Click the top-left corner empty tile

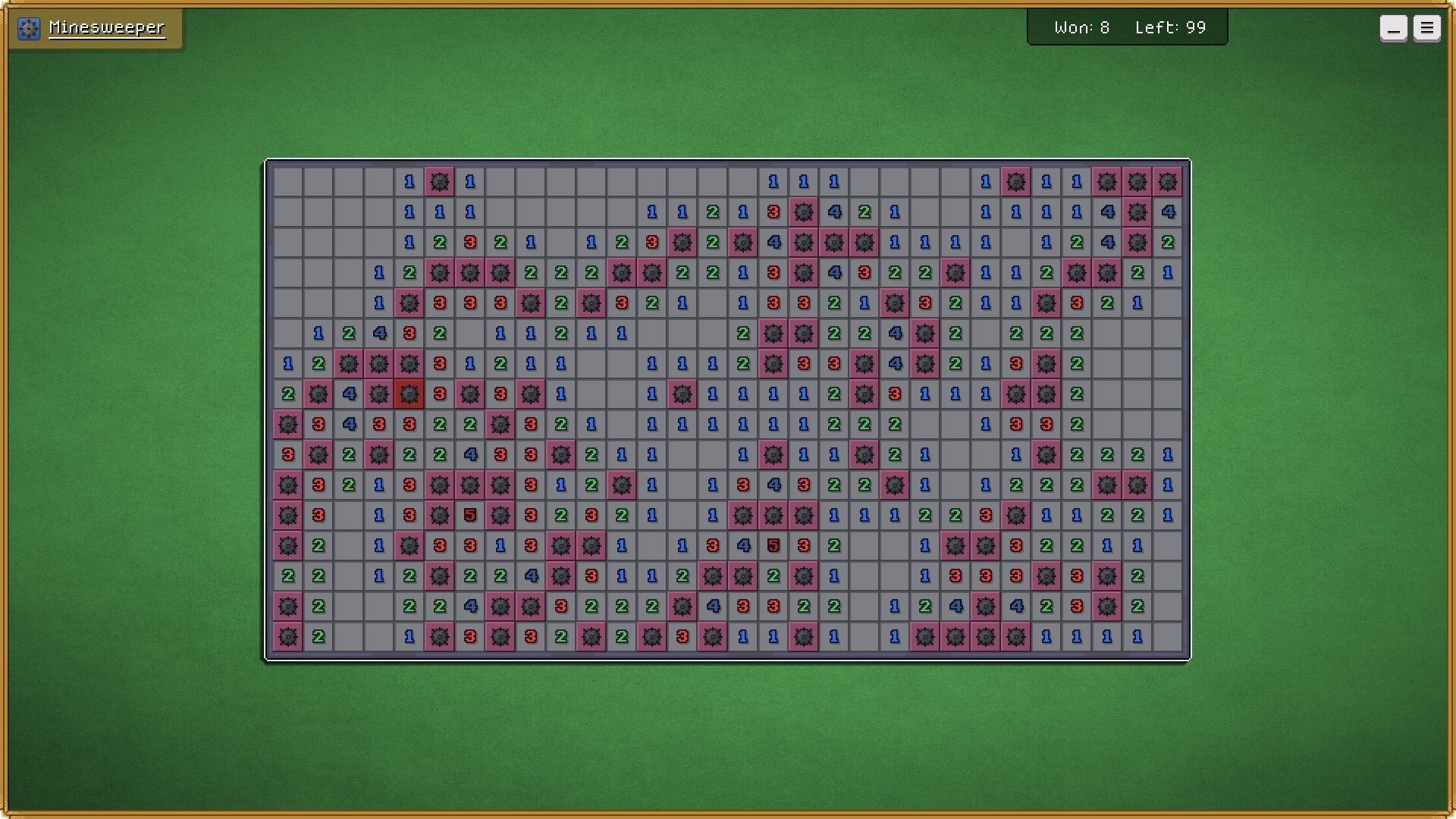[x=288, y=182]
